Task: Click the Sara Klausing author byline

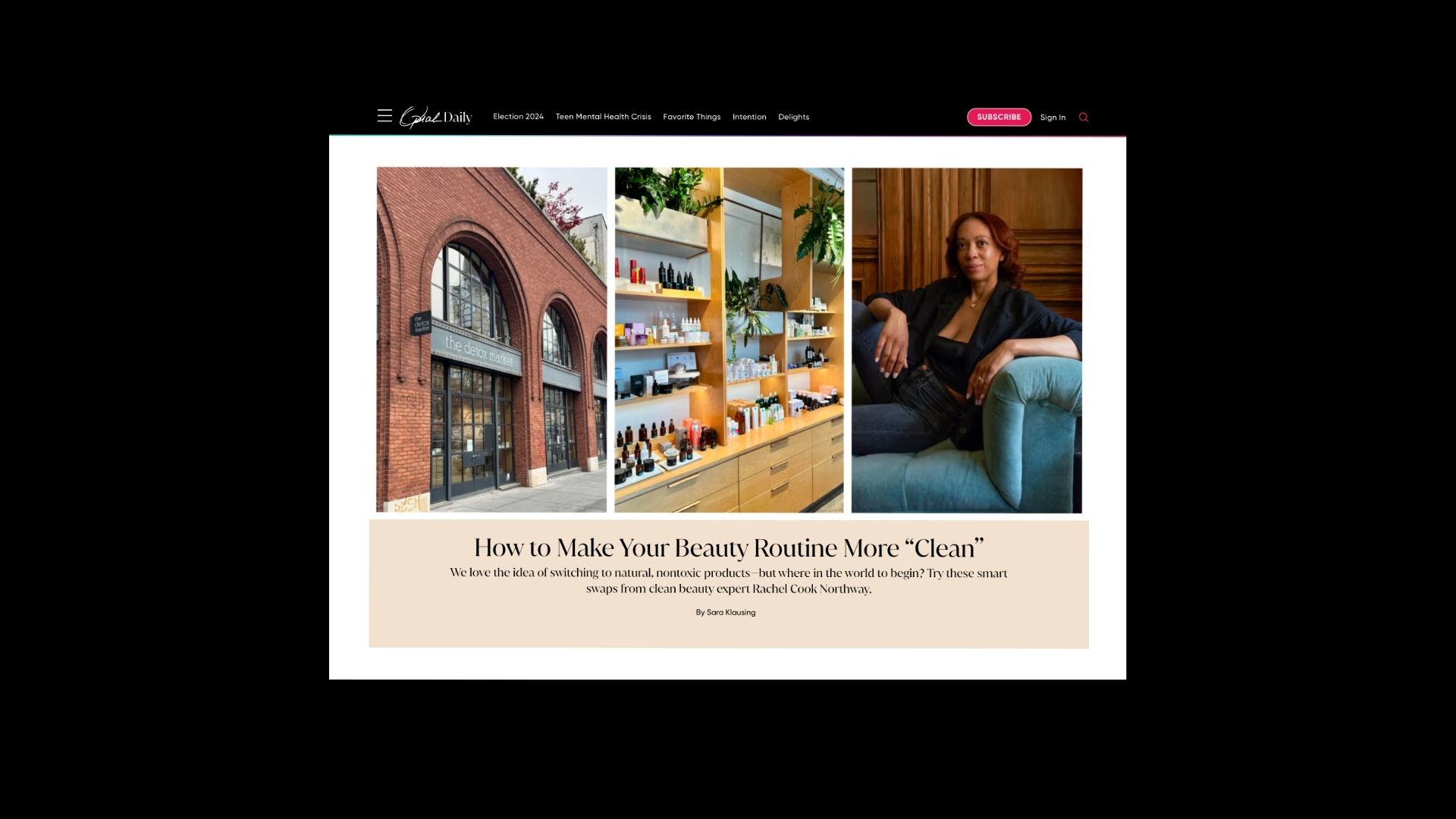Action: tap(726, 613)
